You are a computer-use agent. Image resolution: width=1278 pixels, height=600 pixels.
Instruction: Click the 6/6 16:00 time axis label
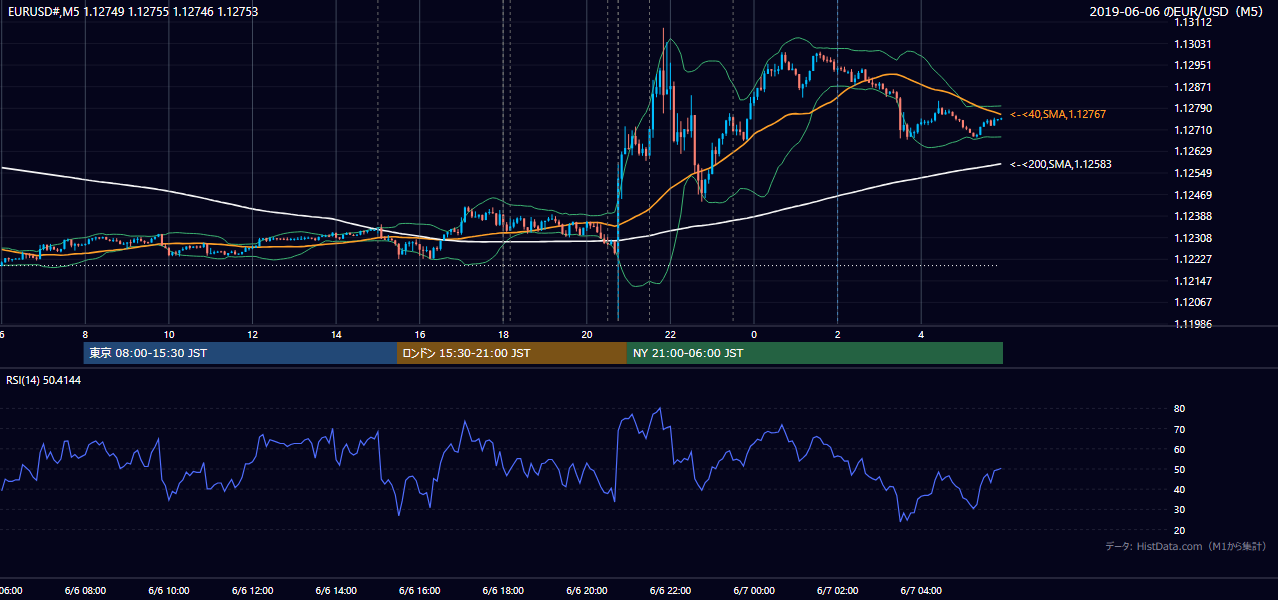coord(419,591)
